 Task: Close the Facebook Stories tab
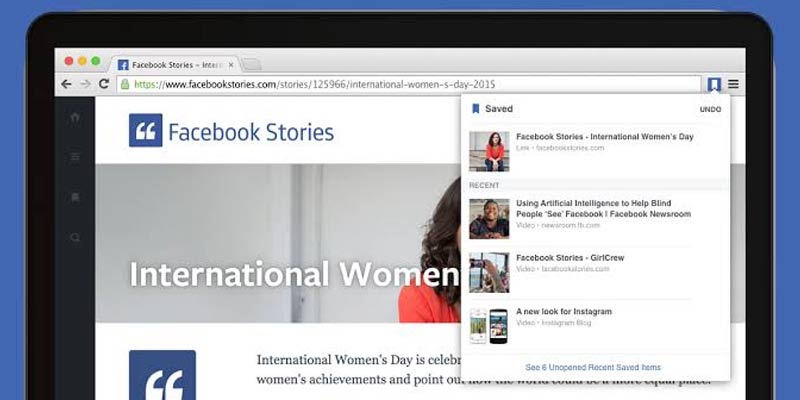point(231,65)
